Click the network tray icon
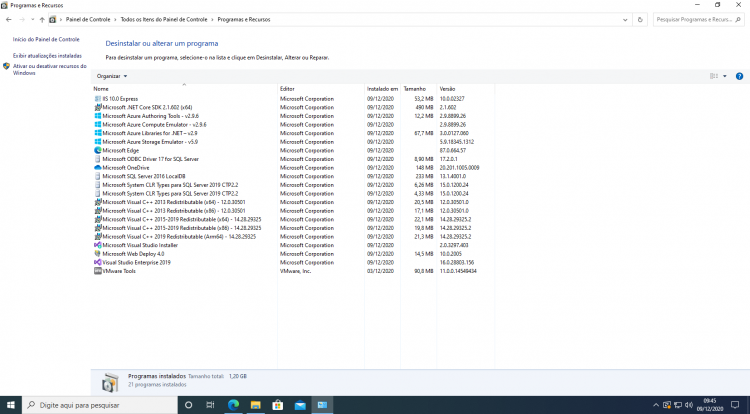 click(678, 405)
